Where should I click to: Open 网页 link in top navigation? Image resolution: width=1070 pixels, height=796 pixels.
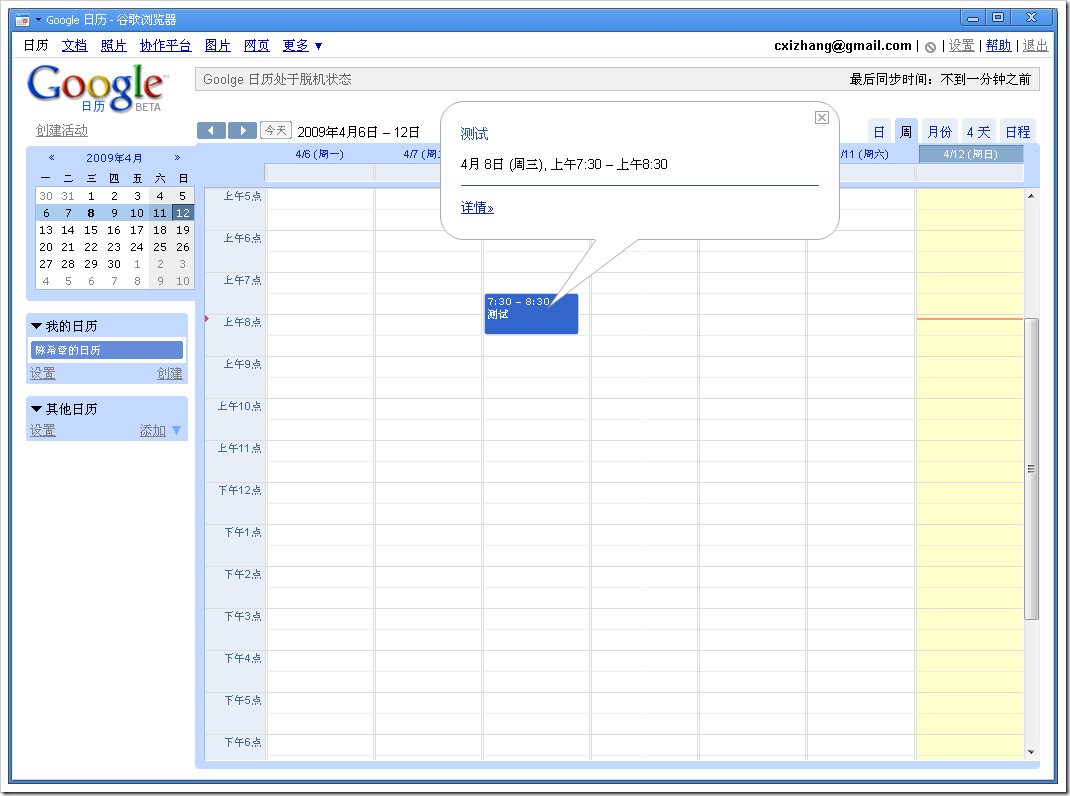pos(257,46)
